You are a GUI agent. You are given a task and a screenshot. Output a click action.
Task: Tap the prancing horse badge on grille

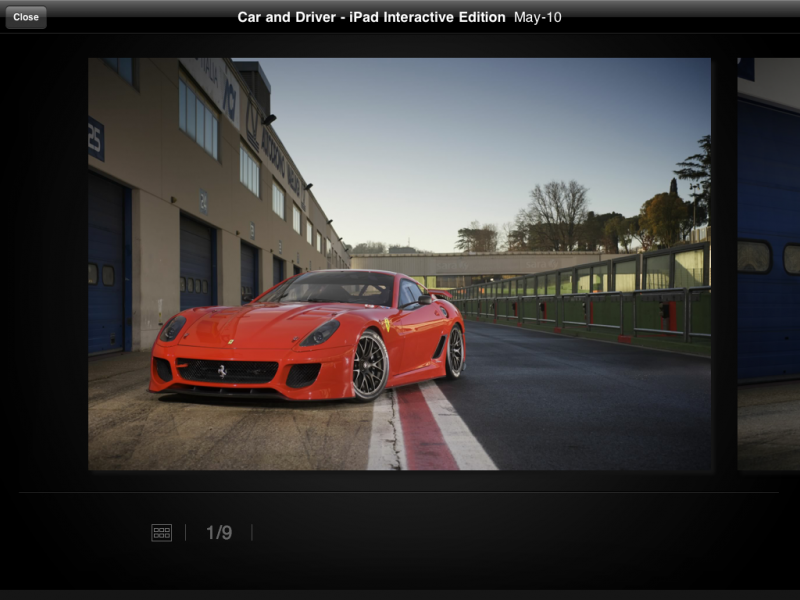pyautogui.click(x=222, y=370)
